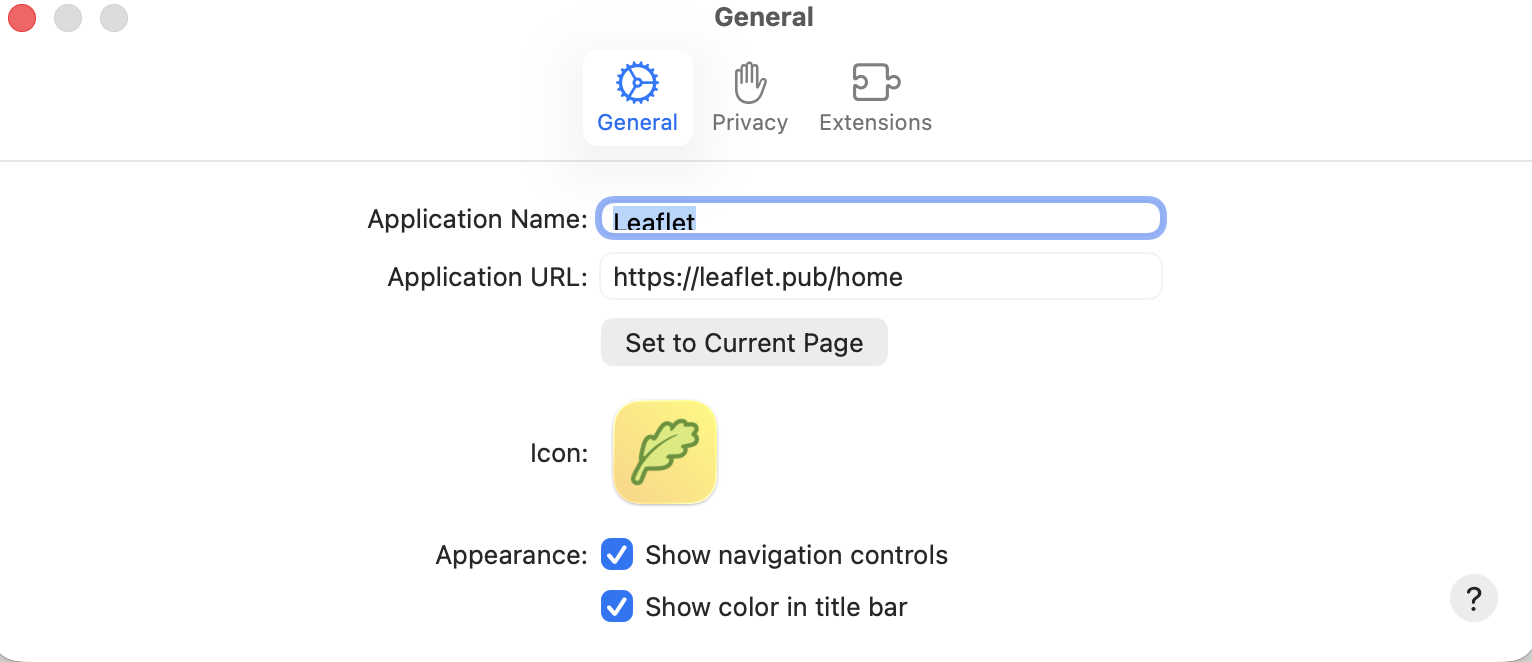Click the minimize window button
Screen dimensions: 1532x662
point(68,18)
